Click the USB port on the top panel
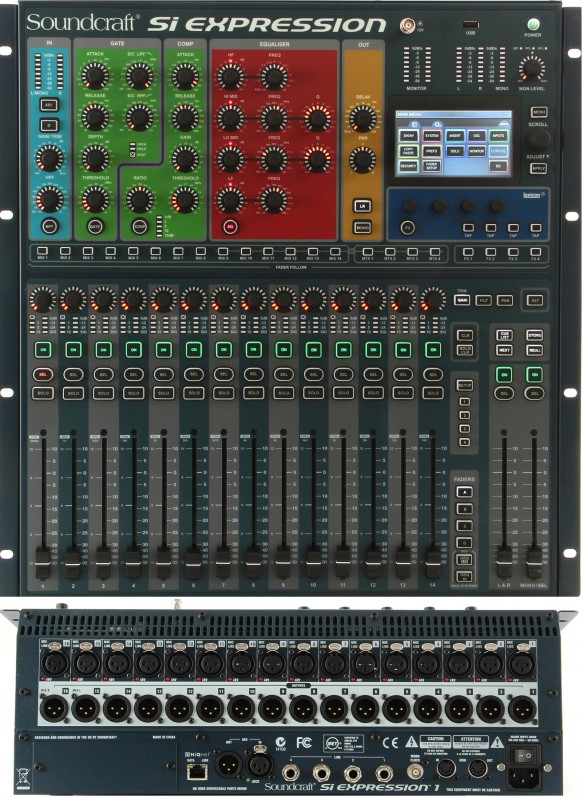The height and width of the screenshot is (800, 583). [x=470, y=24]
